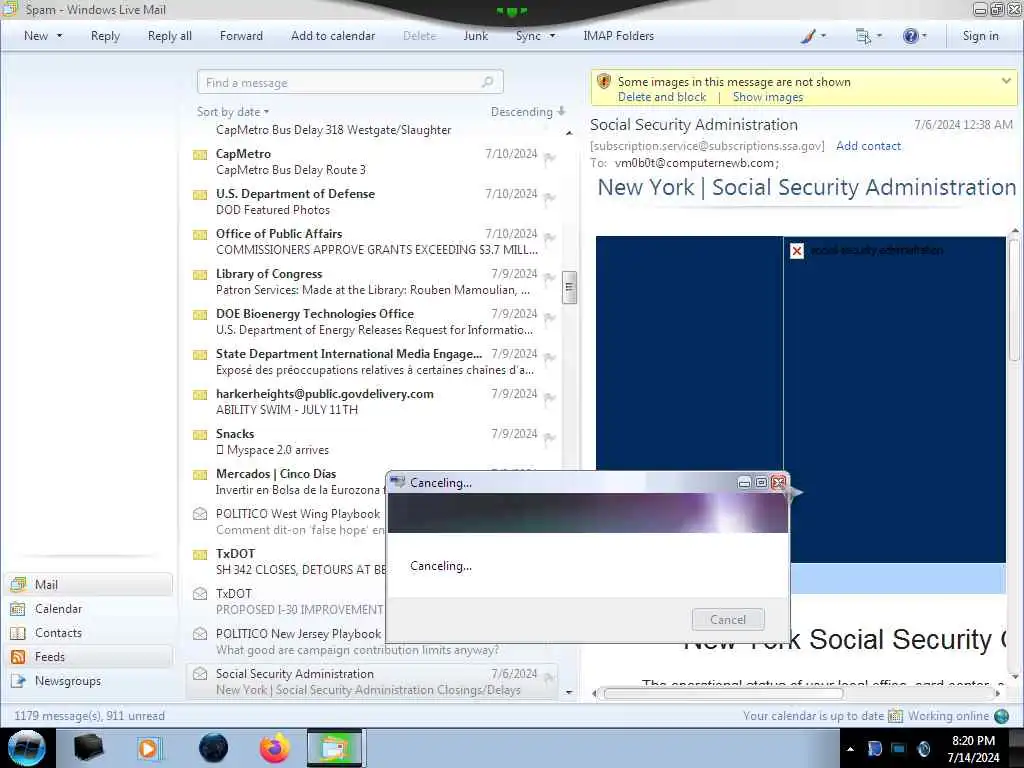This screenshot has width=1024, height=768.
Task: Click Add contact link
Action: point(868,146)
